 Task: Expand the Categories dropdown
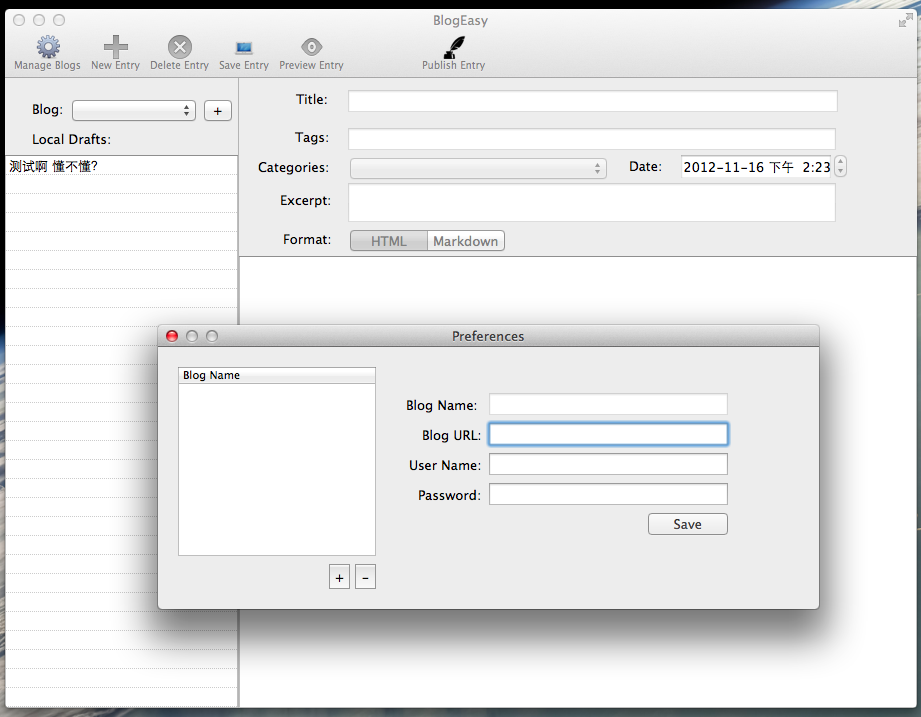click(478, 169)
